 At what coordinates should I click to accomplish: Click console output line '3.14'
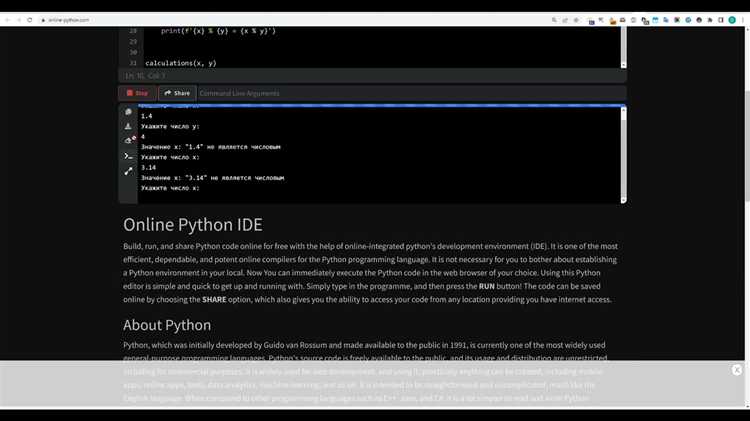pyautogui.click(x=148, y=167)
